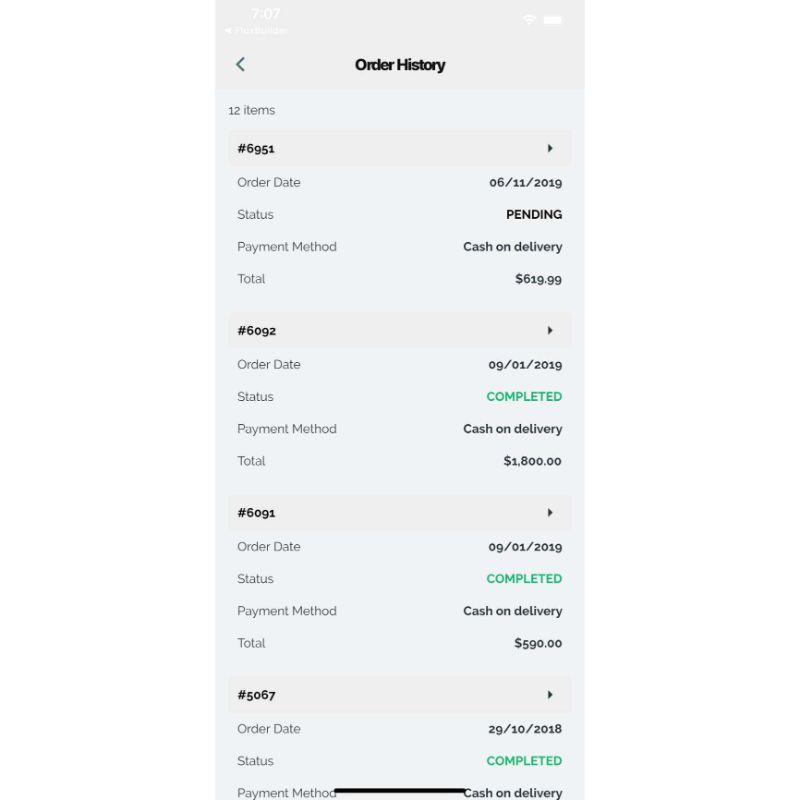Click the 12 items label
The height and width of the screenshot is (800, 800).
pyautogui.click(x=251, y=110)
